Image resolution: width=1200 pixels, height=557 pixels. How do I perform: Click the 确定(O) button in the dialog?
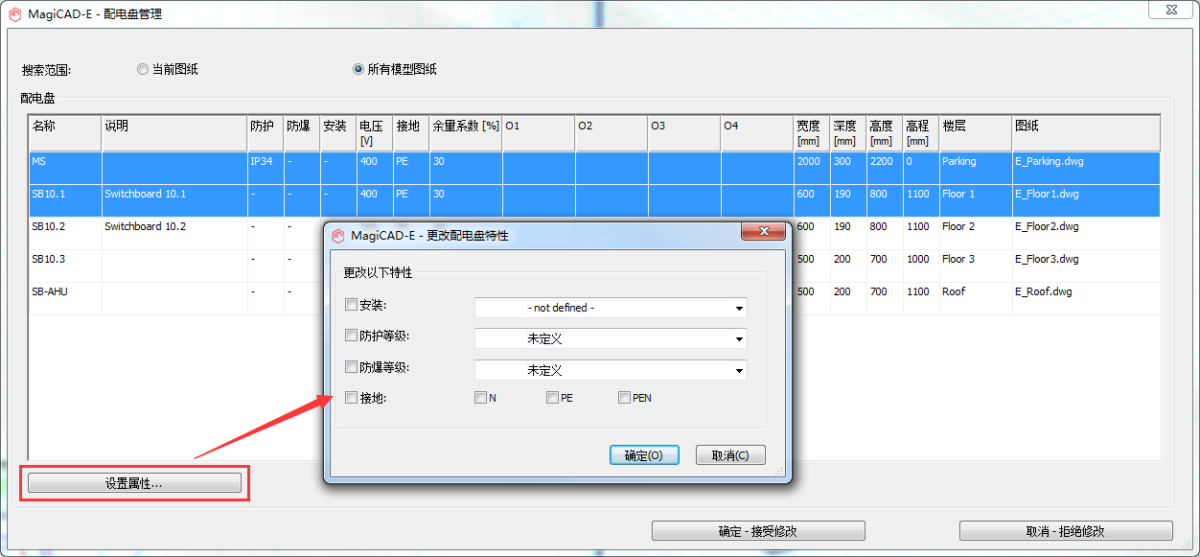pos(644,455)
